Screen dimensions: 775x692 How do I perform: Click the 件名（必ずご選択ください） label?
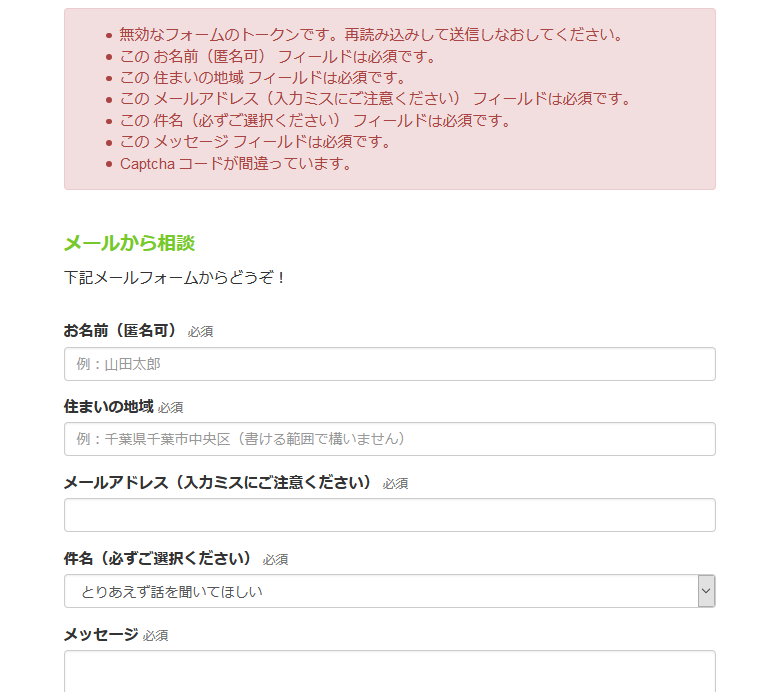[x=158, y=559]
